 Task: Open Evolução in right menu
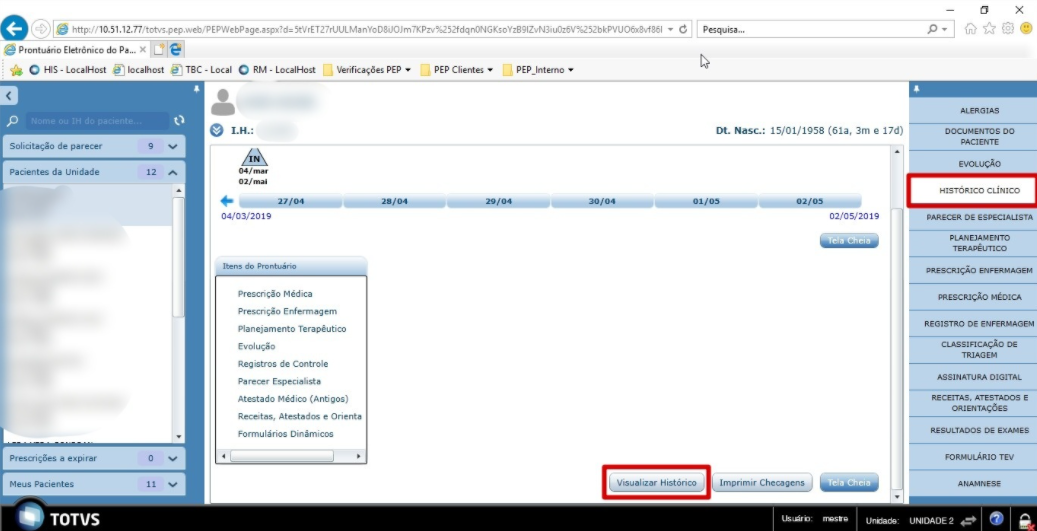click(979, 163)
